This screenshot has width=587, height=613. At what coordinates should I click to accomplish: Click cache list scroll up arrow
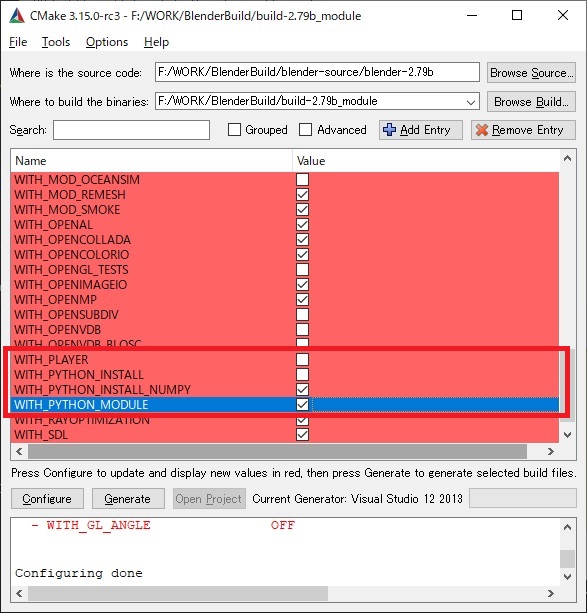(x=567, y=158)
